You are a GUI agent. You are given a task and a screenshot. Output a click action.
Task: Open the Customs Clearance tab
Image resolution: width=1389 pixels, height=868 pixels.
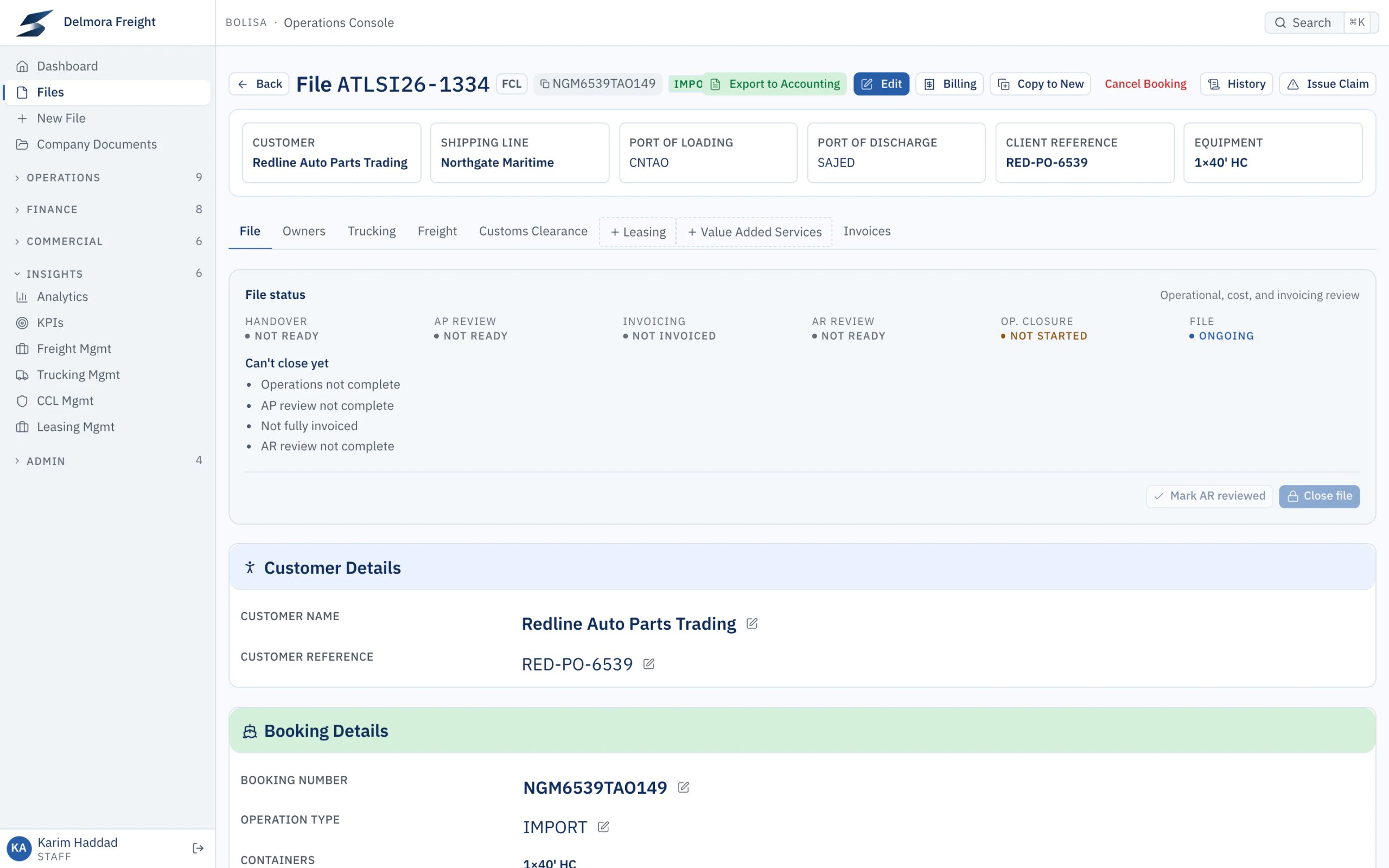(533, 231)
